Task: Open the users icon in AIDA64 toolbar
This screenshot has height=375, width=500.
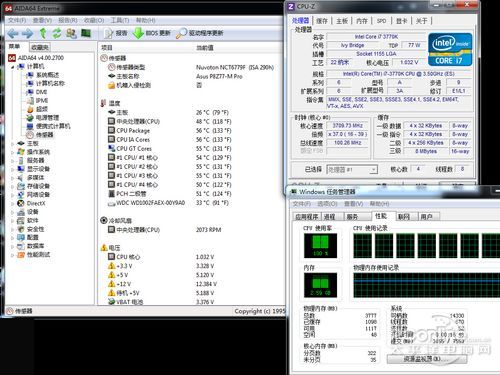Action: point(71,33)
